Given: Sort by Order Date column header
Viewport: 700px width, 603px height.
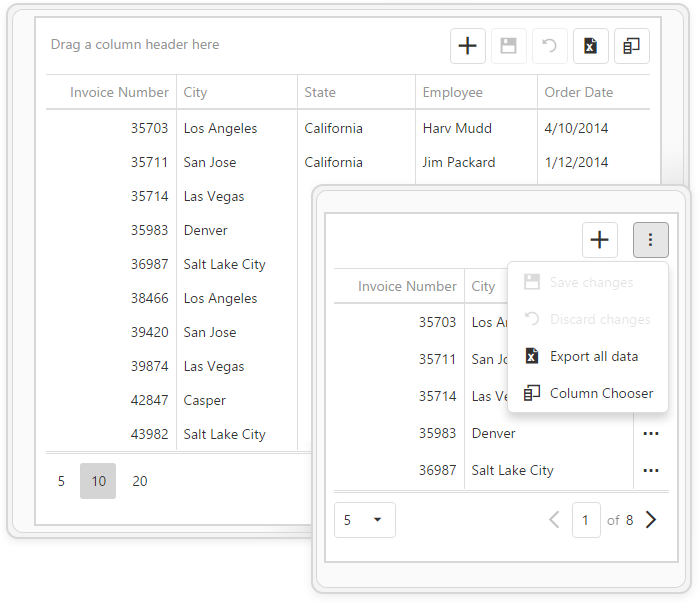Looking at the screenshot, I should coord(578,92).
